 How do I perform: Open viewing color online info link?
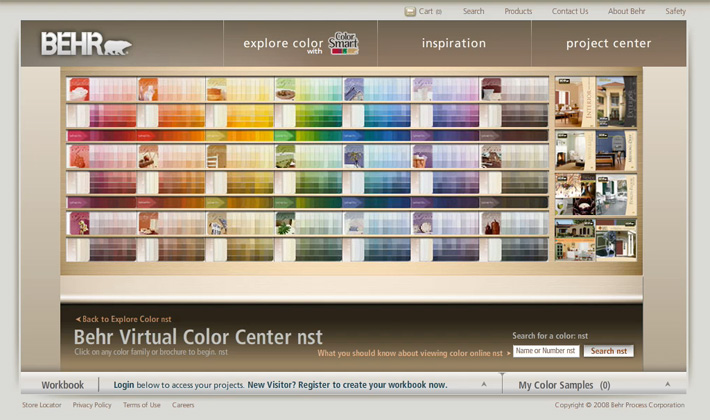click(x=410, y=353)
